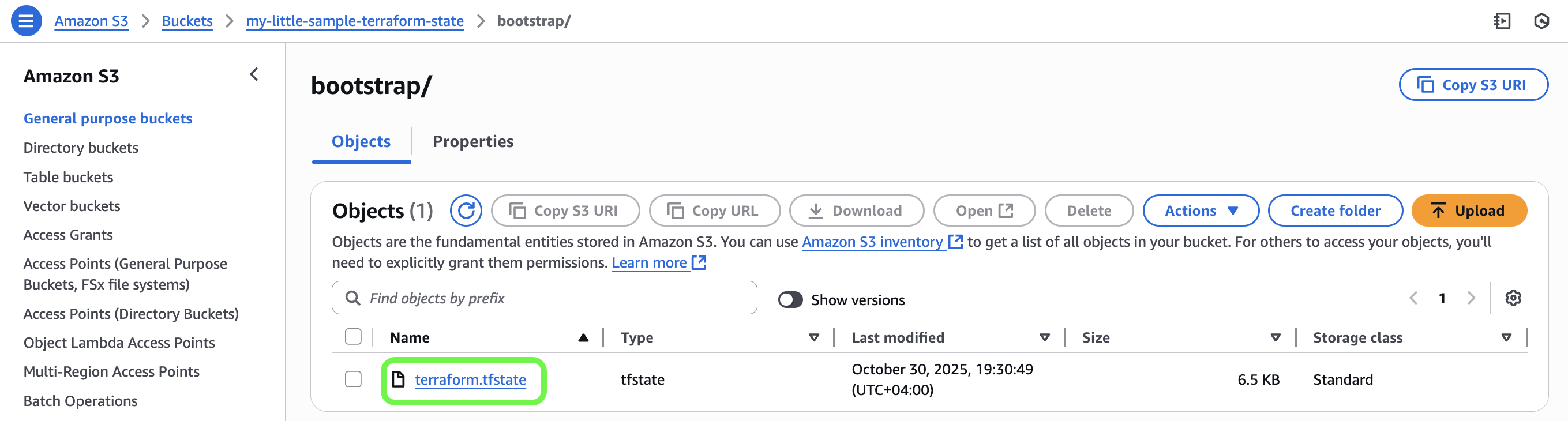Open Vector buckets in sidebar

pos(72,206)
